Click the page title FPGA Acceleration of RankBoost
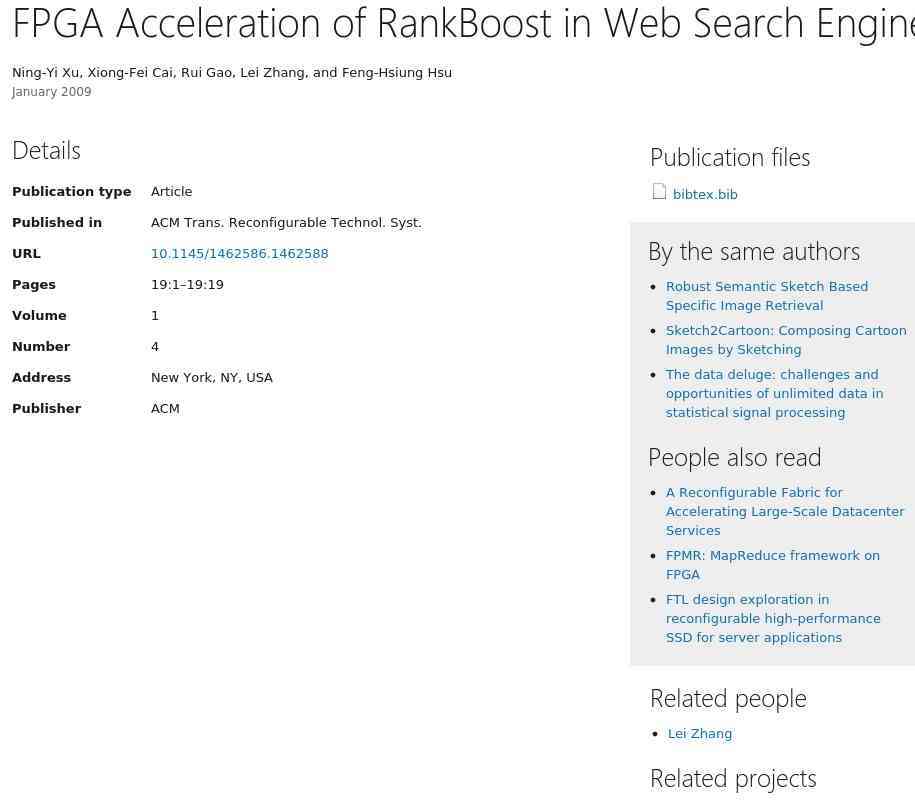 pyautogui.click(x=462, y=24)
